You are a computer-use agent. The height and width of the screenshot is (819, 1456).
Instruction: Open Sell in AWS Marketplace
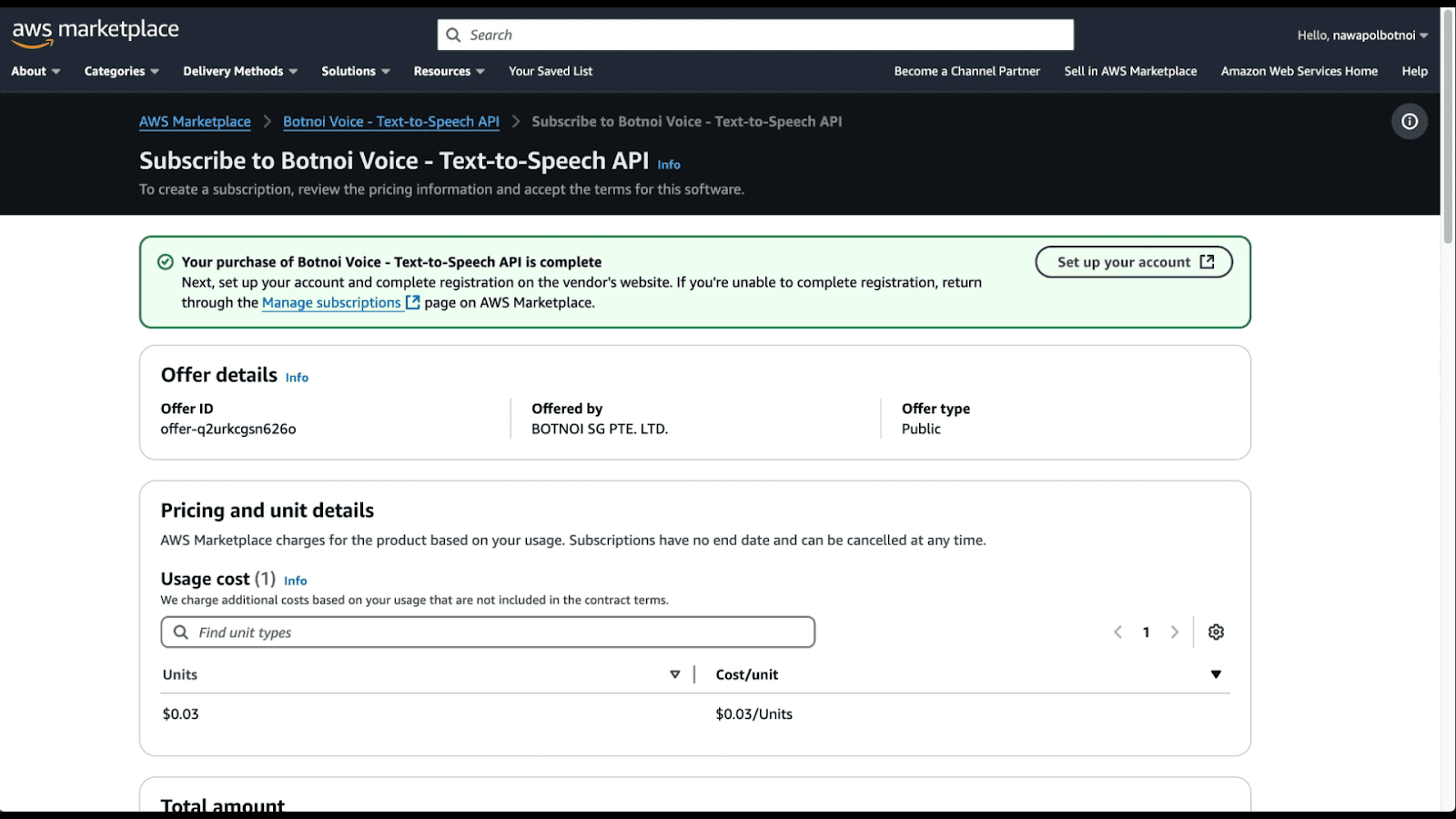click(x=1130, y=71)
